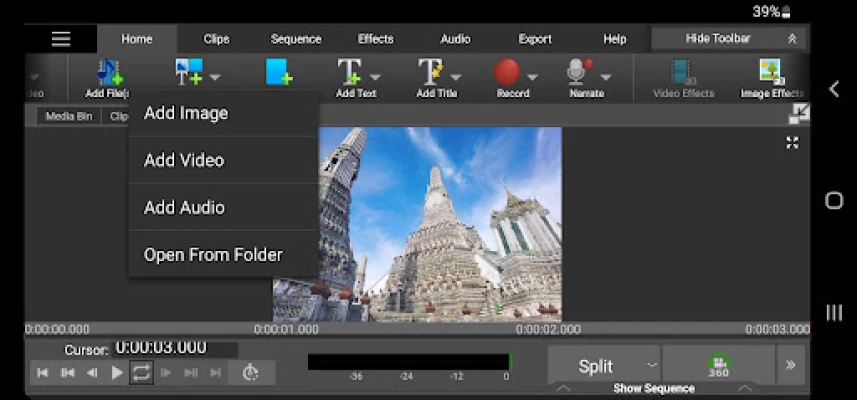The image size is (857, 400).
Task: Open the Add Title dropdown arrow
Action: coord(456,78)
